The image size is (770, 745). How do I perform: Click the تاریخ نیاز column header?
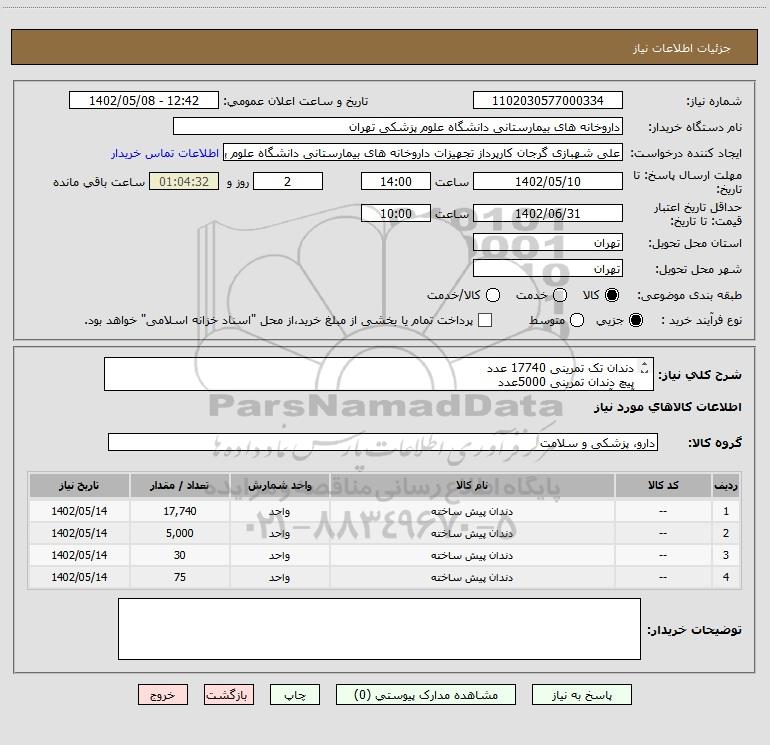coord(79,486)
